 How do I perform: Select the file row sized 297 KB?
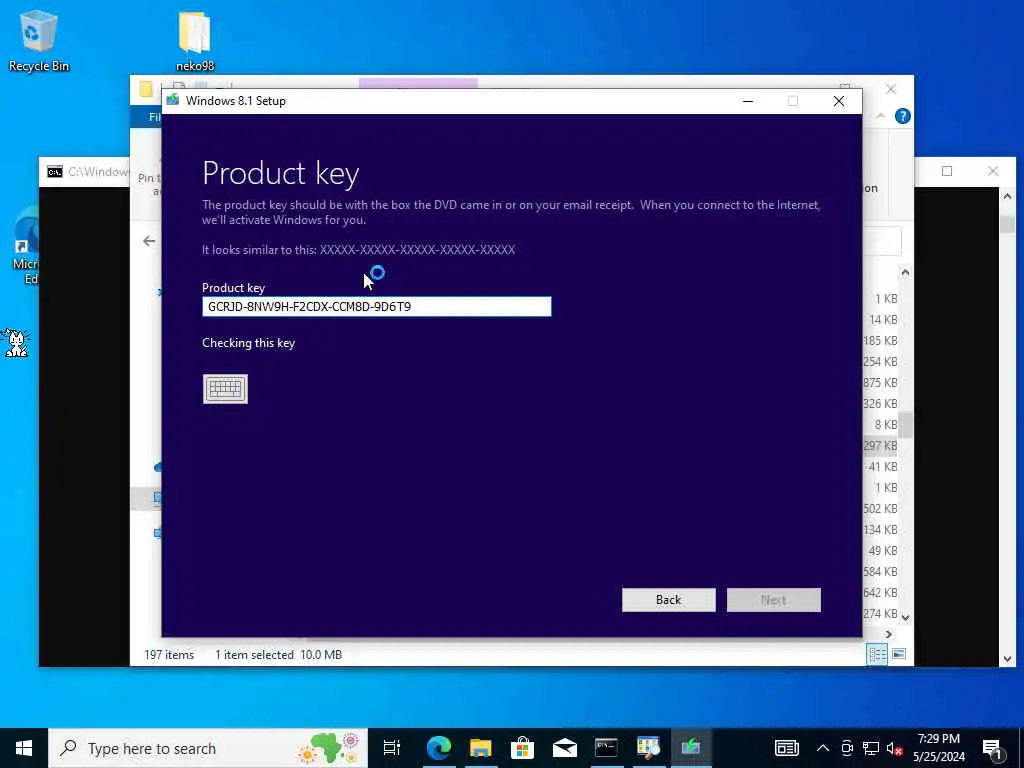pyautogui.click(x=880, y=445)
